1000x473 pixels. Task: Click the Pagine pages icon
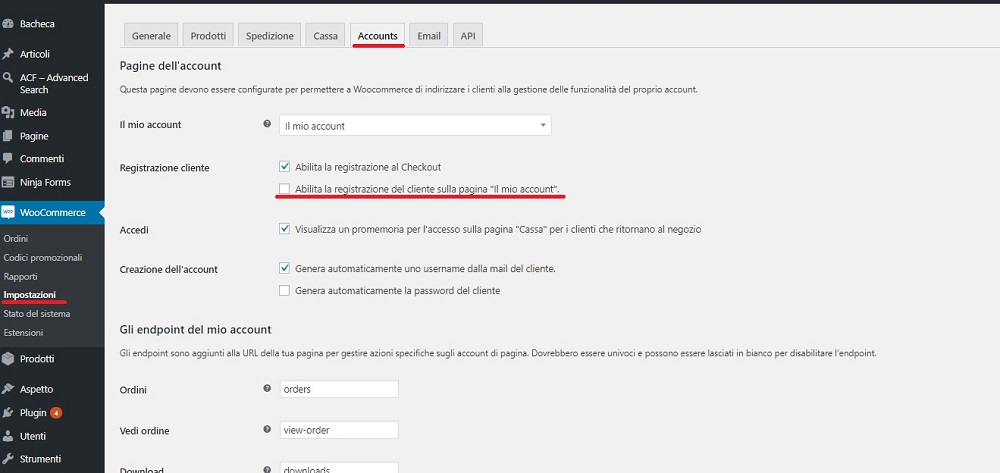[8, 136]
